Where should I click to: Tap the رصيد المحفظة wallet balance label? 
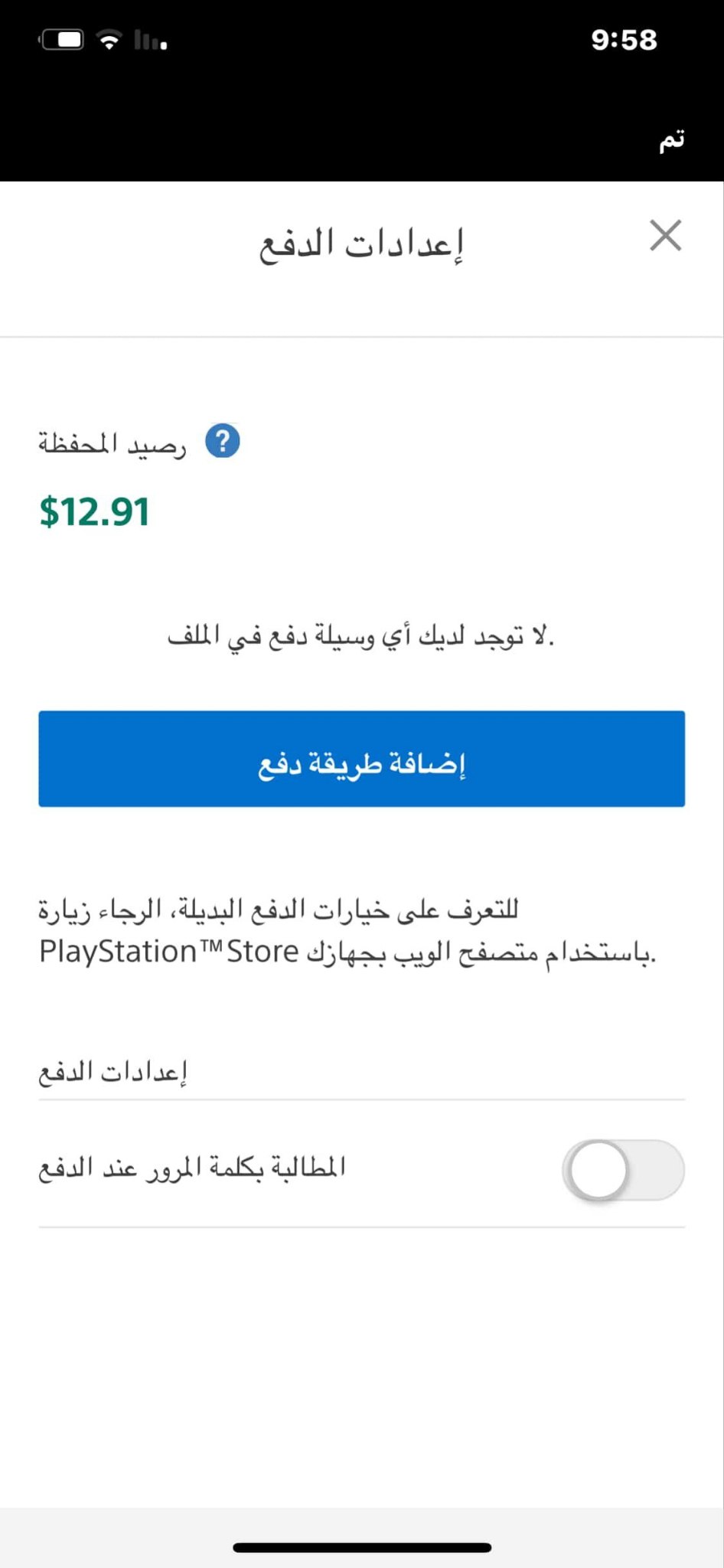(113, 443)
